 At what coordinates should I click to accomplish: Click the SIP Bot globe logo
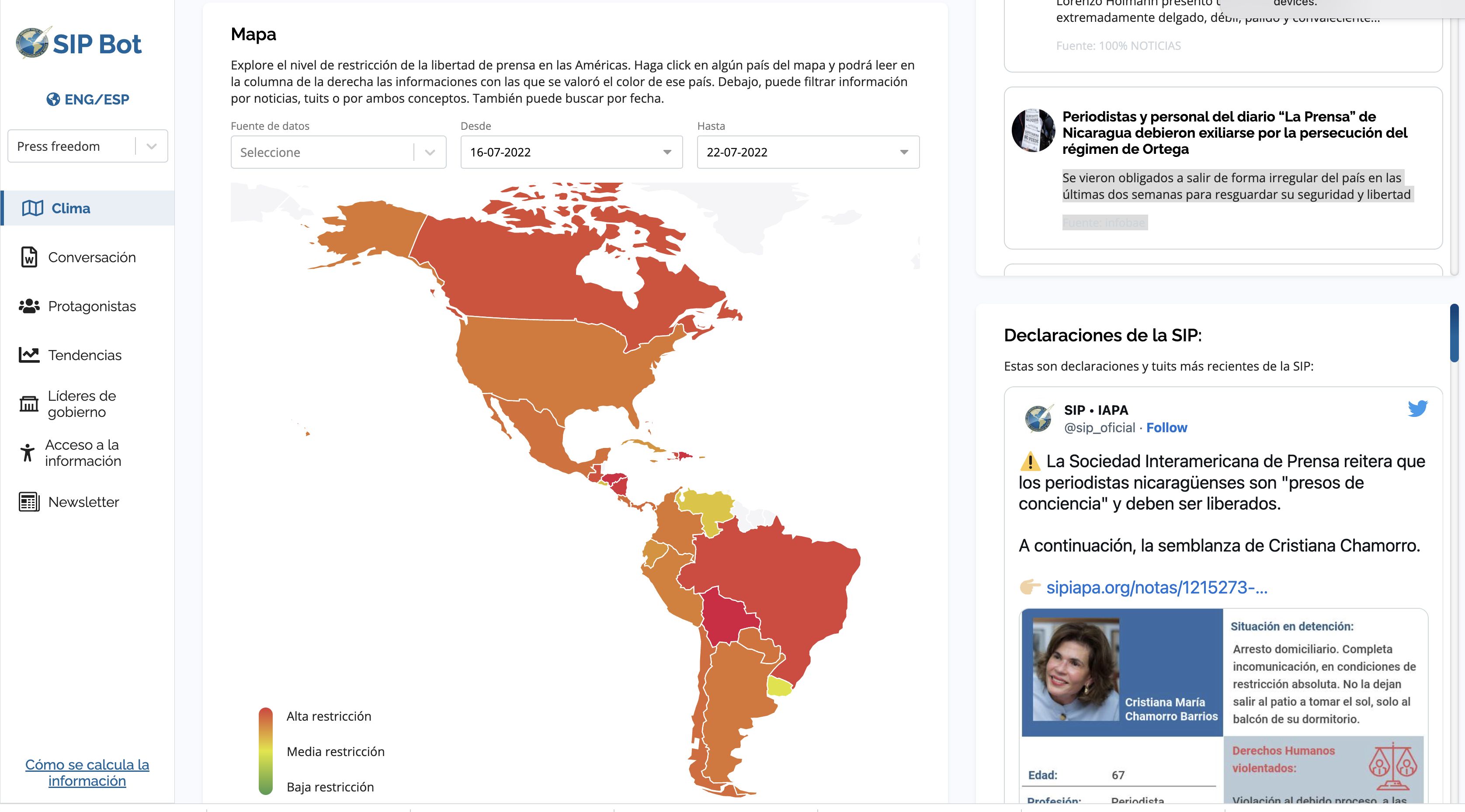click(x=34, y=43)
